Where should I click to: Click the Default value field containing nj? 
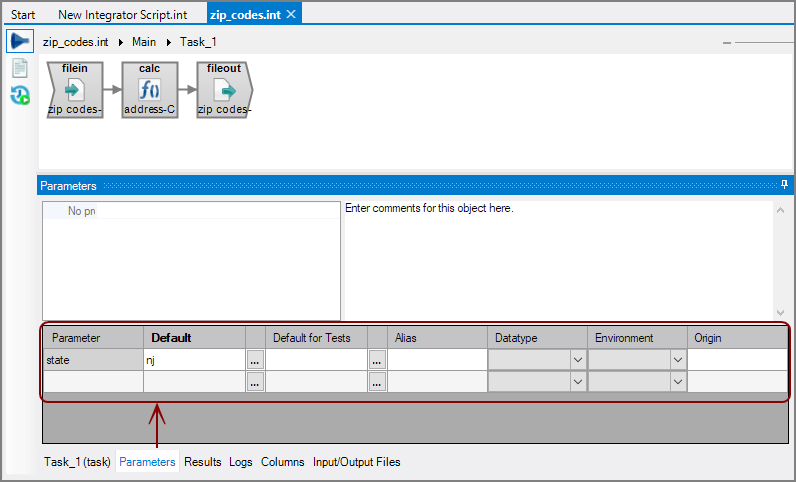point(194,359)
